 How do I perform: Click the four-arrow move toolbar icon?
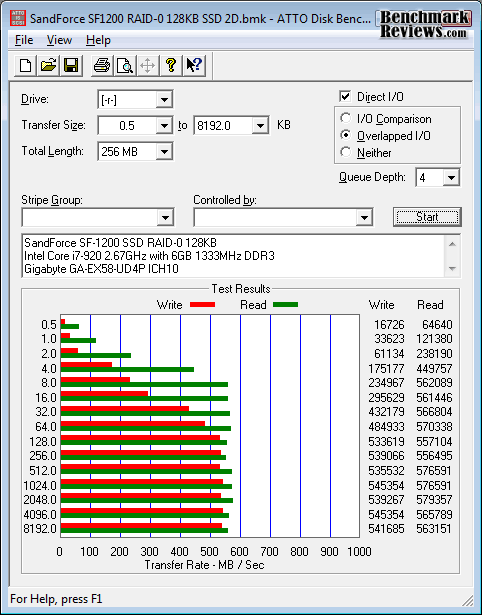(x=147, y=65)
